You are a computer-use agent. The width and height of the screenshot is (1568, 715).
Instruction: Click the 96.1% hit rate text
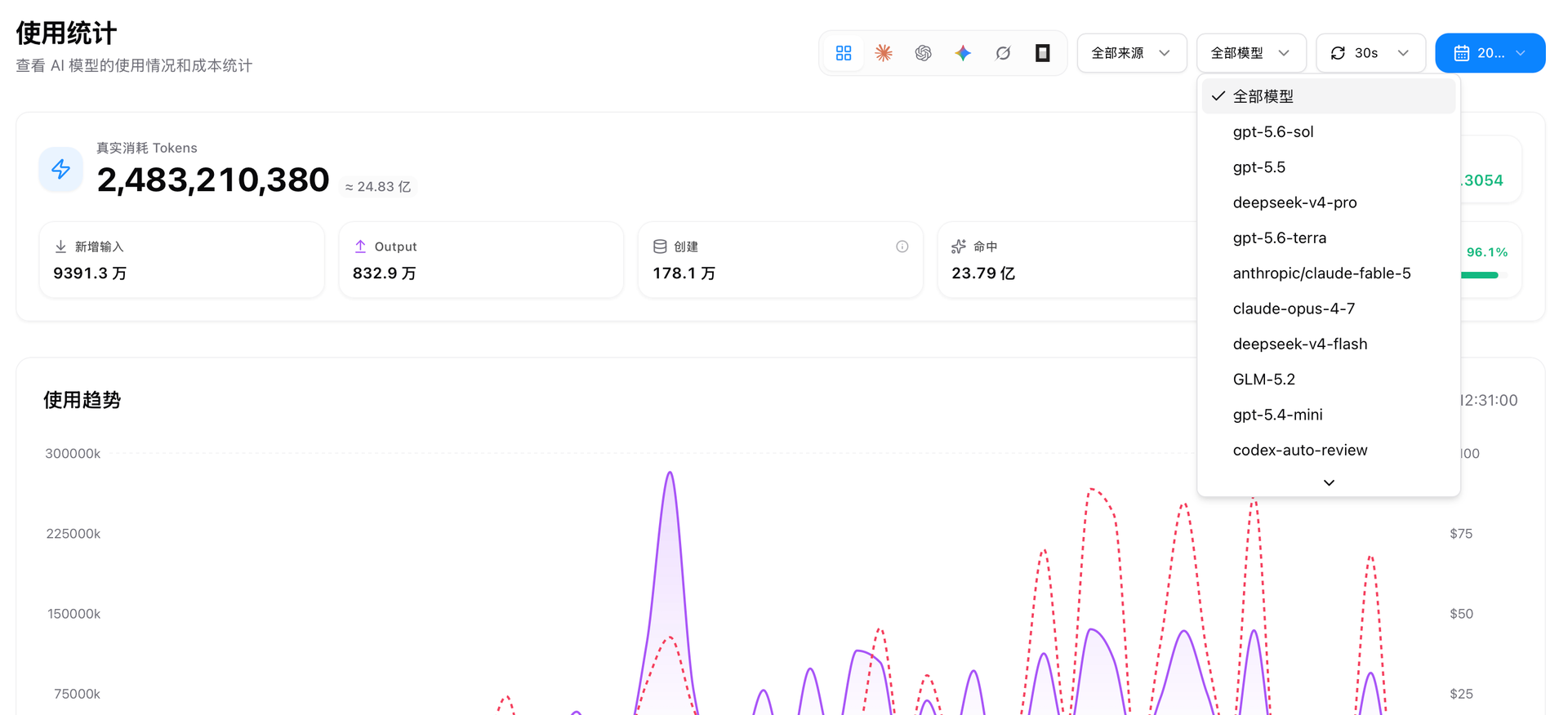pos(1487,252)
